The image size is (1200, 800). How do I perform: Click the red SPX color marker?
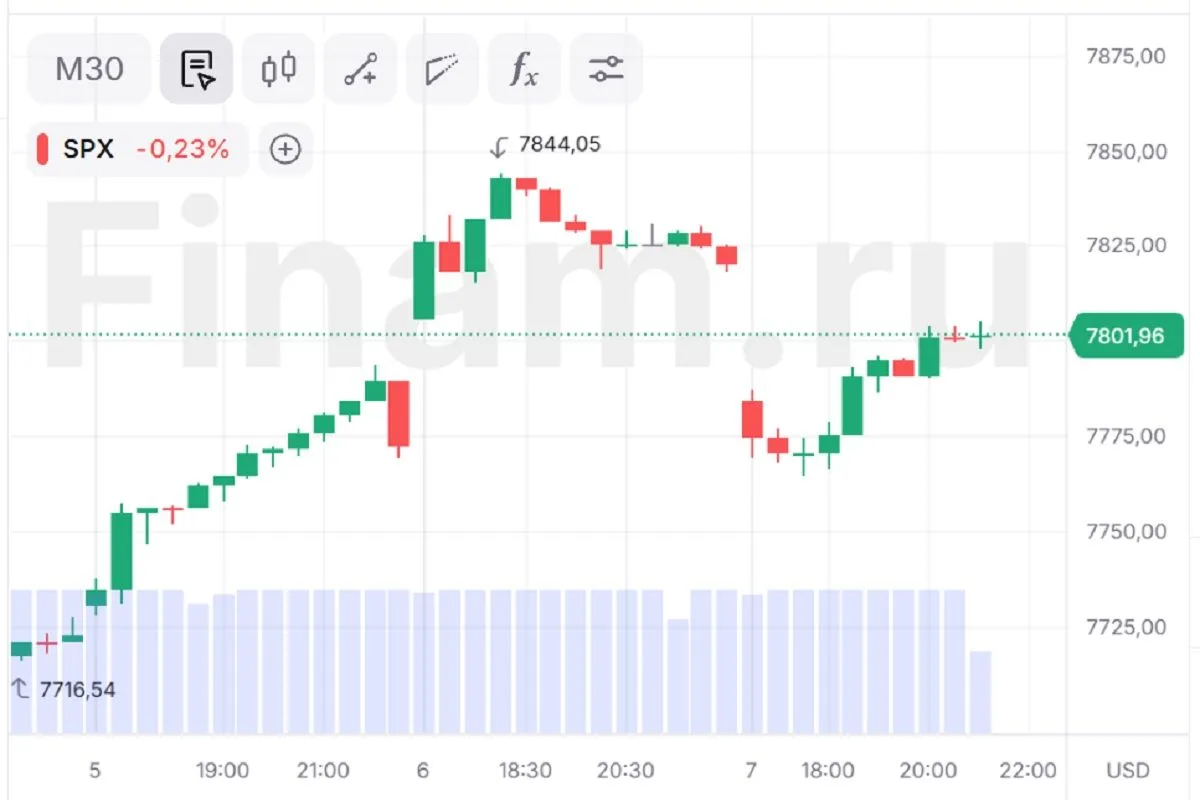42,150
